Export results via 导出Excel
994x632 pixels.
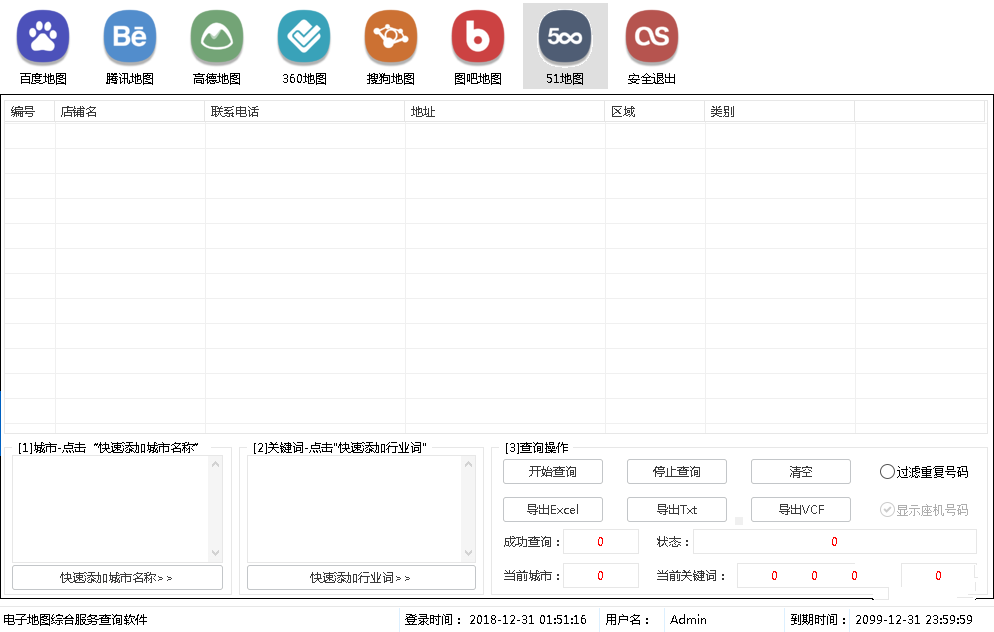click(553, 510)
